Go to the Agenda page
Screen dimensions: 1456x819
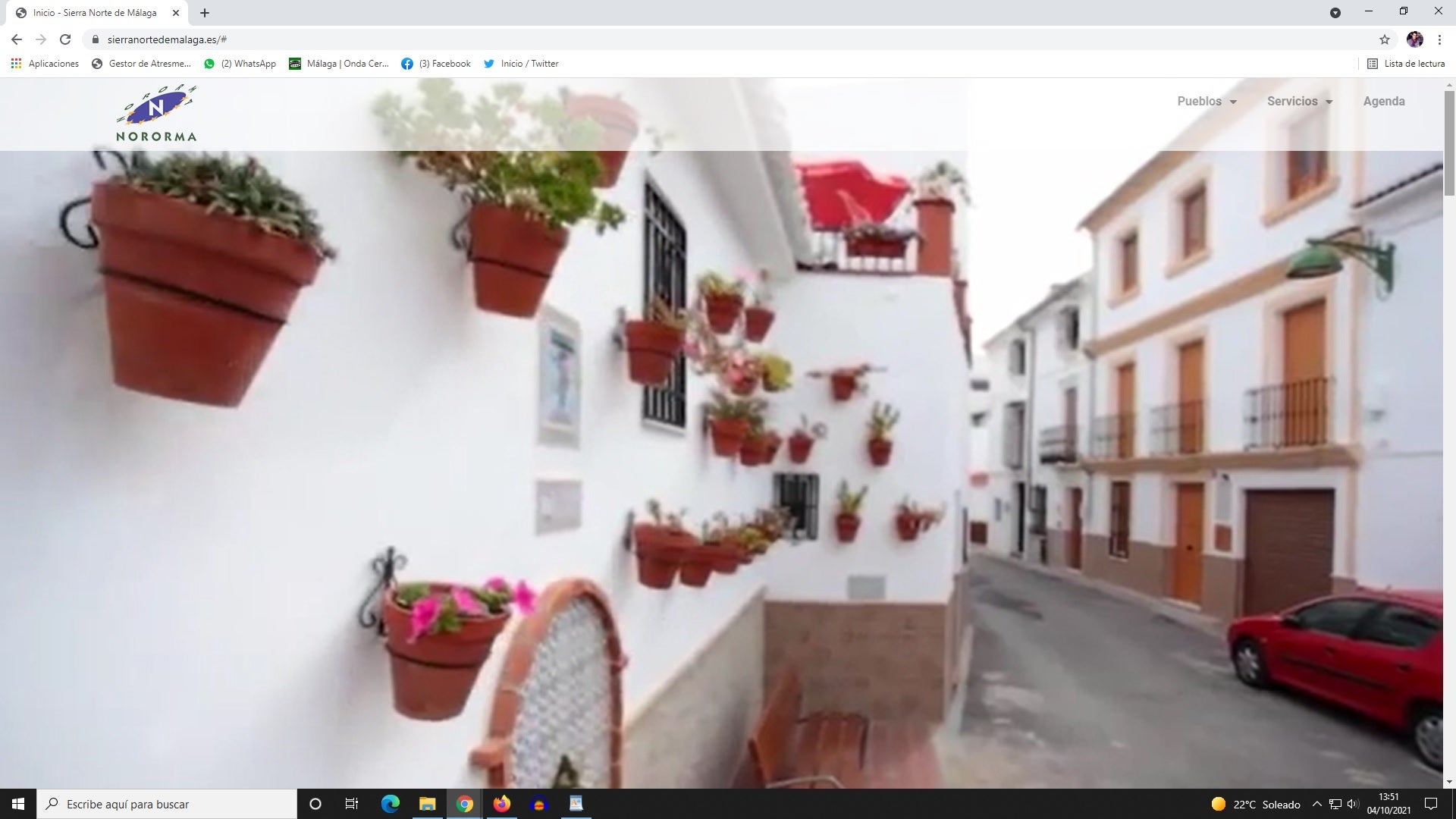[x=1384, y=101]
